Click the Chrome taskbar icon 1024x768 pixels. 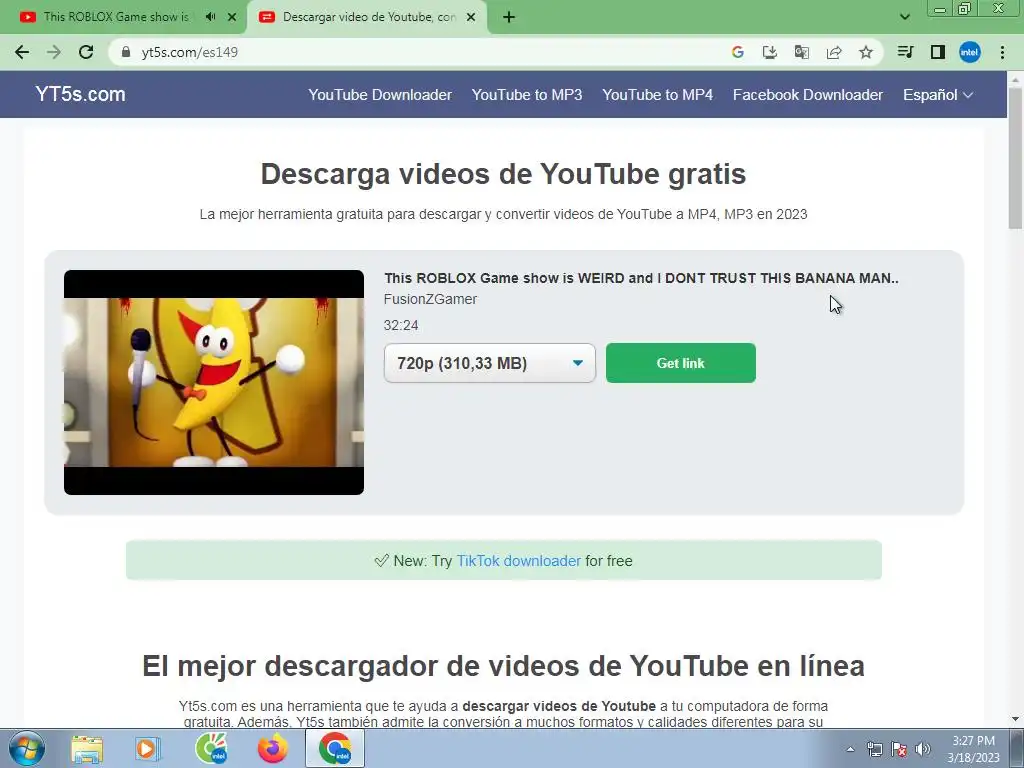[x=335, y=749]
